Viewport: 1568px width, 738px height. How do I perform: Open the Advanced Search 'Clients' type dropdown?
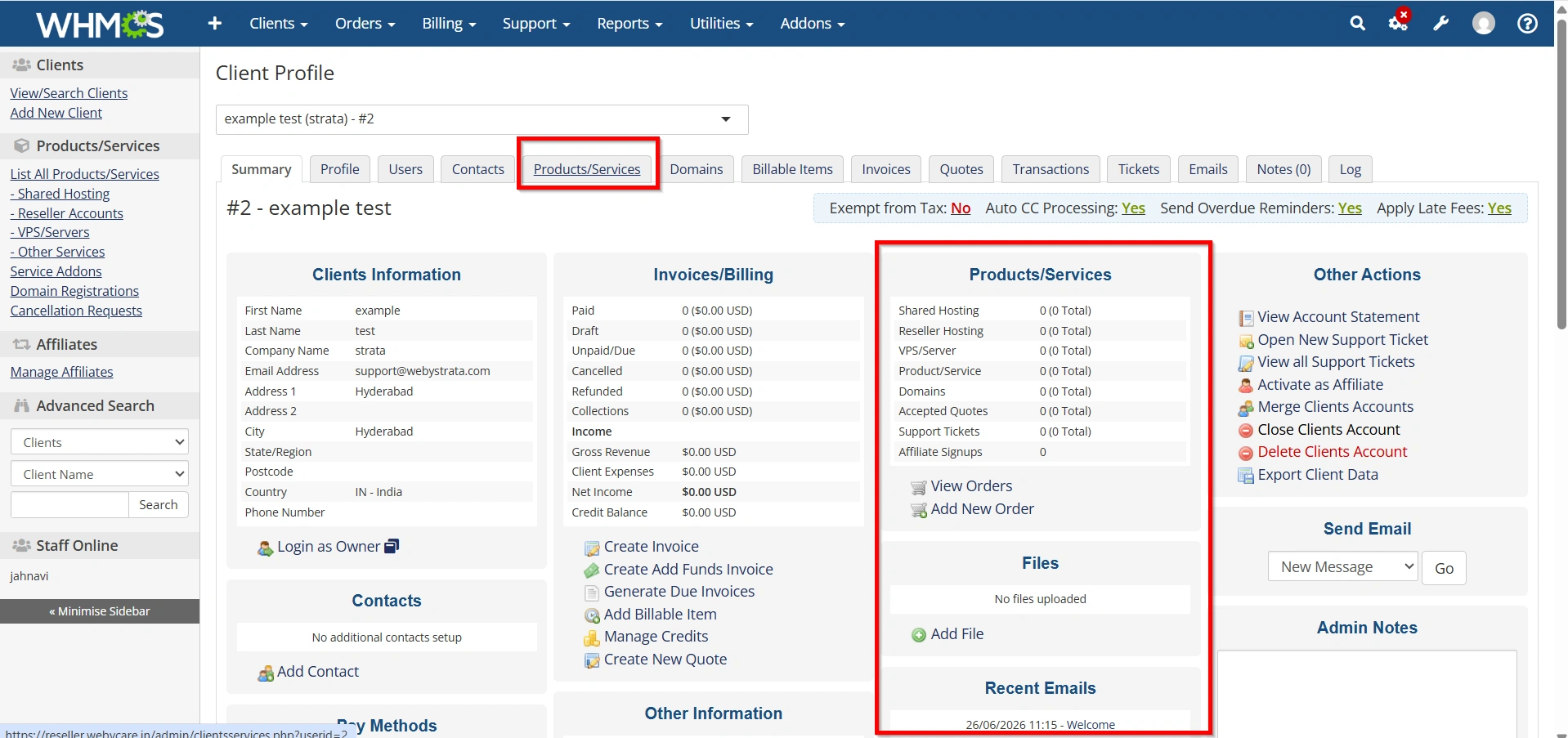(100, 442)
